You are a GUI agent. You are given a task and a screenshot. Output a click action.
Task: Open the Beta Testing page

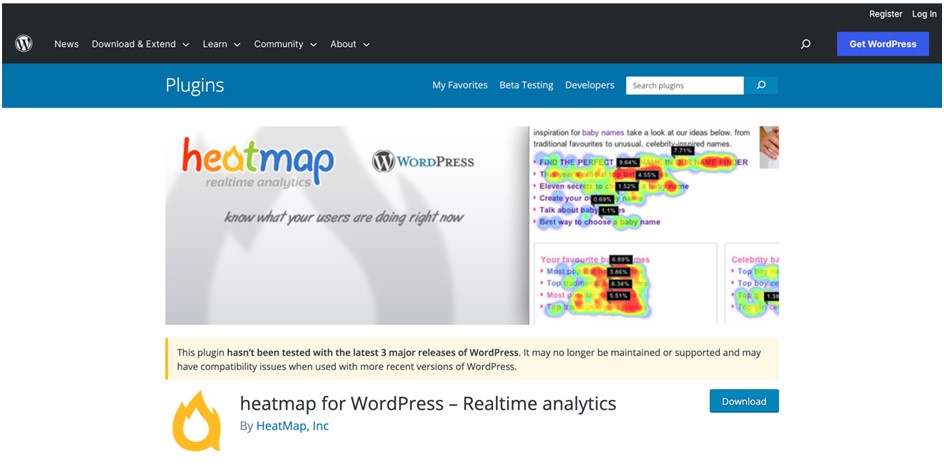point(526,85)
